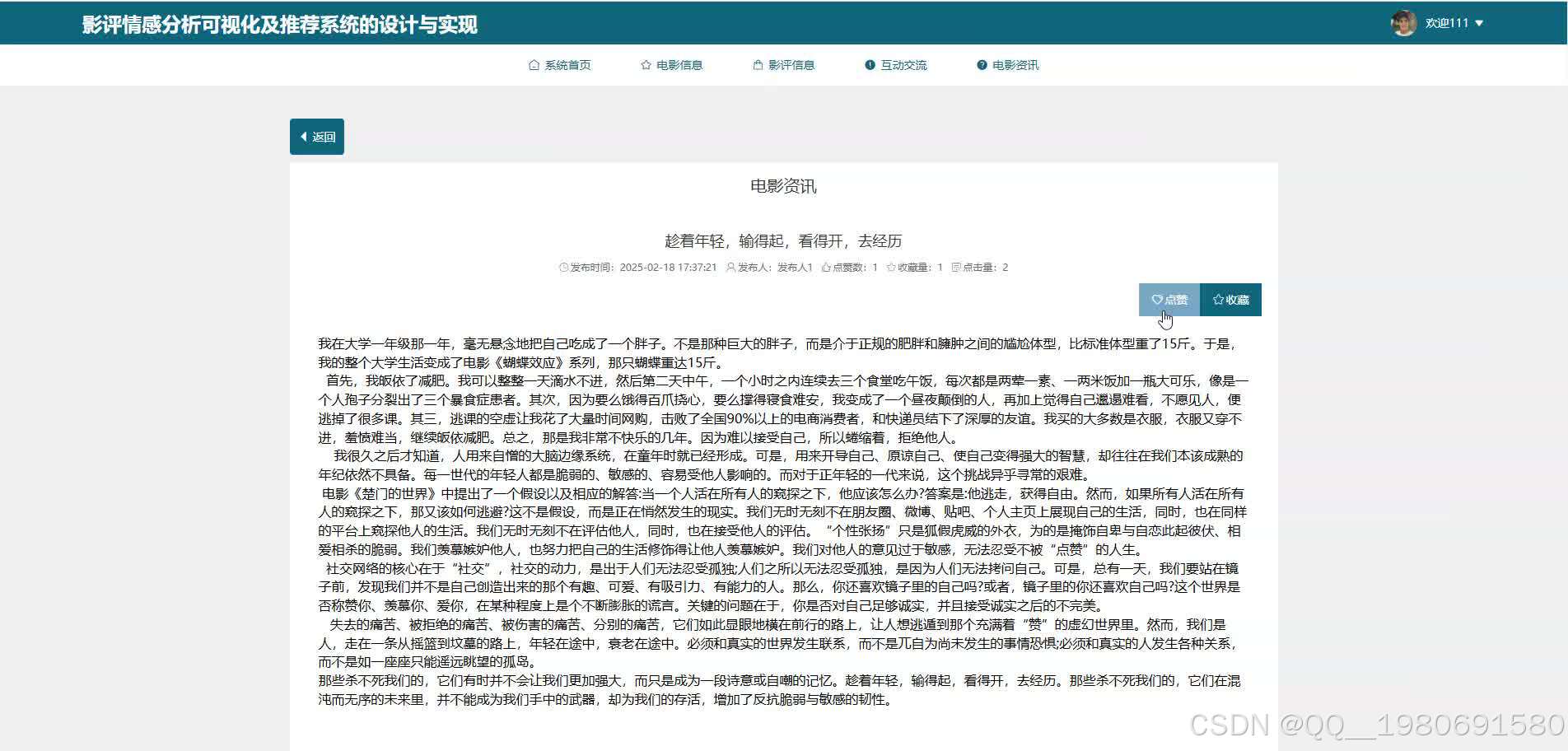Toggle the 点赞 like button for this article
Image resolution: width=1568 pixels, height=751 pixels.
point(1169,299)
